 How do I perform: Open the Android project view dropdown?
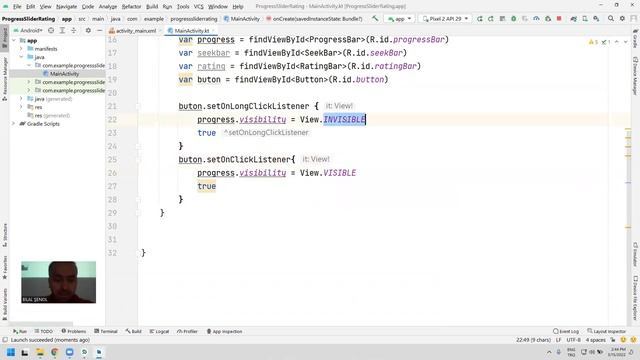click(29, 31)
